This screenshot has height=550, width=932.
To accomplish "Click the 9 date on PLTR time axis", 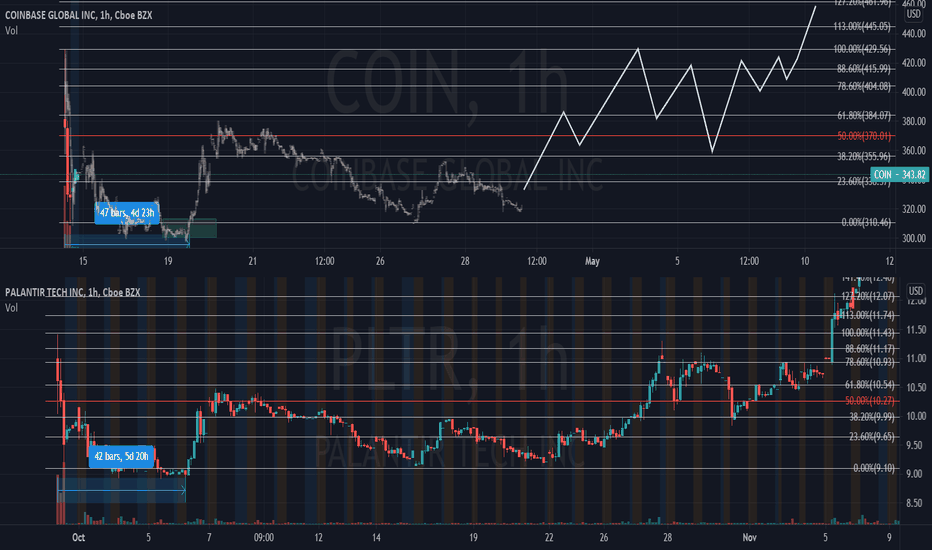I will coord(889,538).
